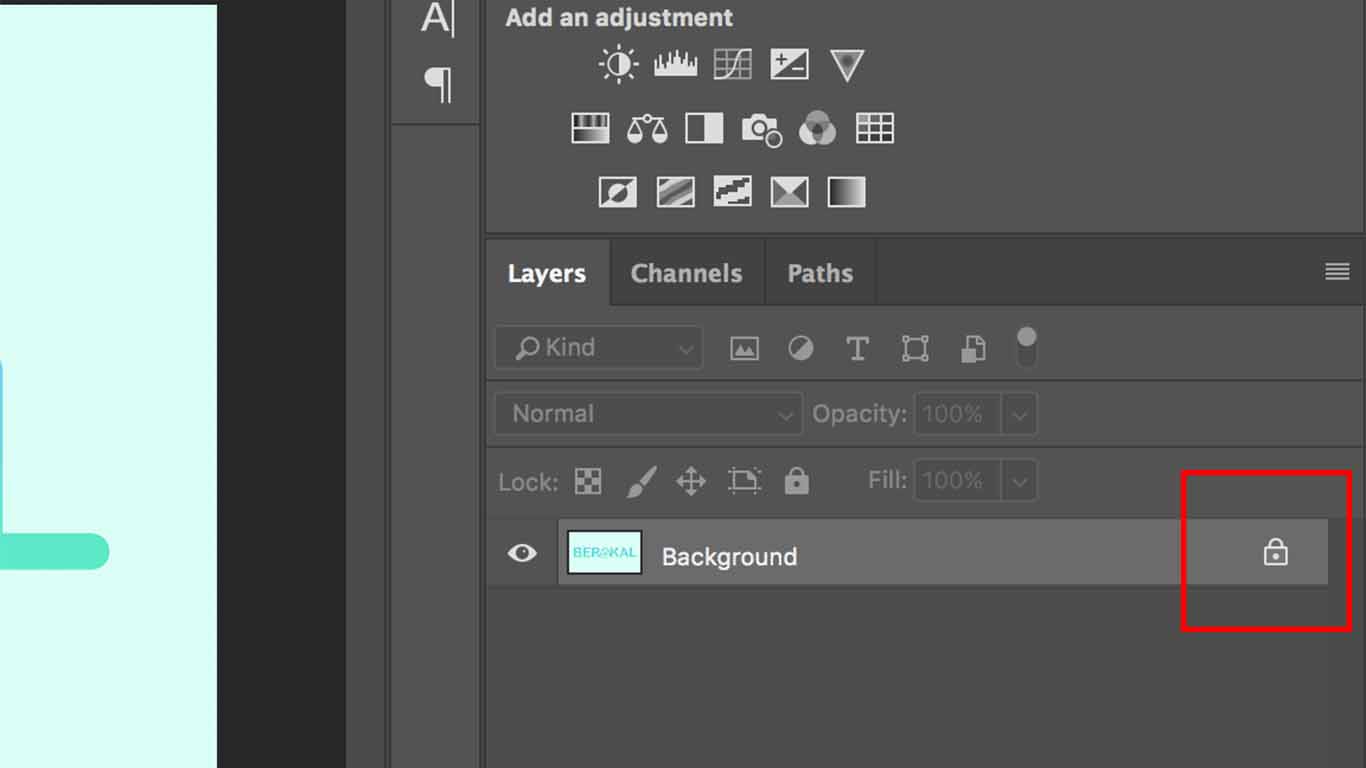Viewport: 1366px width, 768px height.
Task: Add a Curves adjustment
Action: [x=733, y=63]
